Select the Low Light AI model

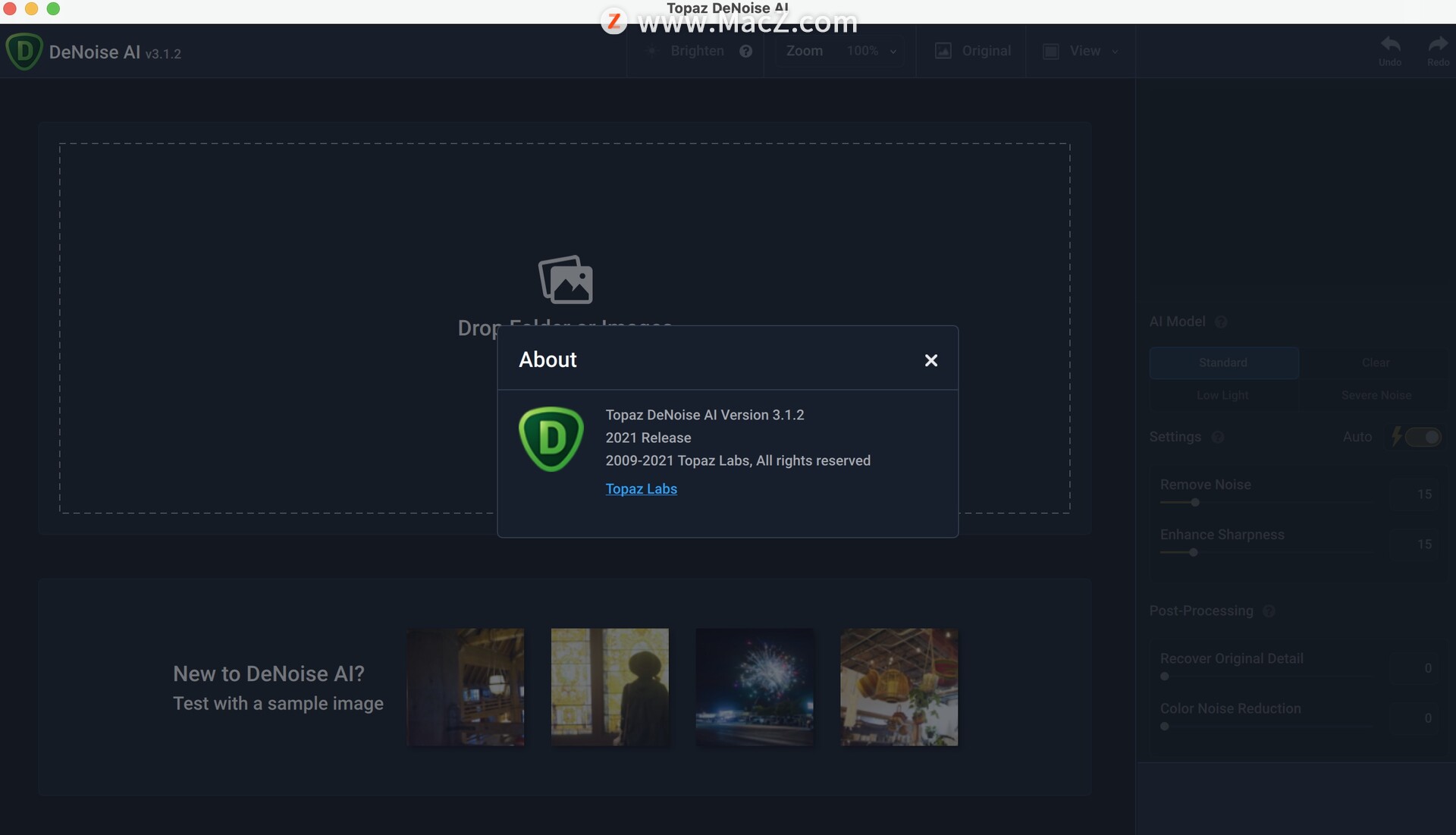[1223, 395]
